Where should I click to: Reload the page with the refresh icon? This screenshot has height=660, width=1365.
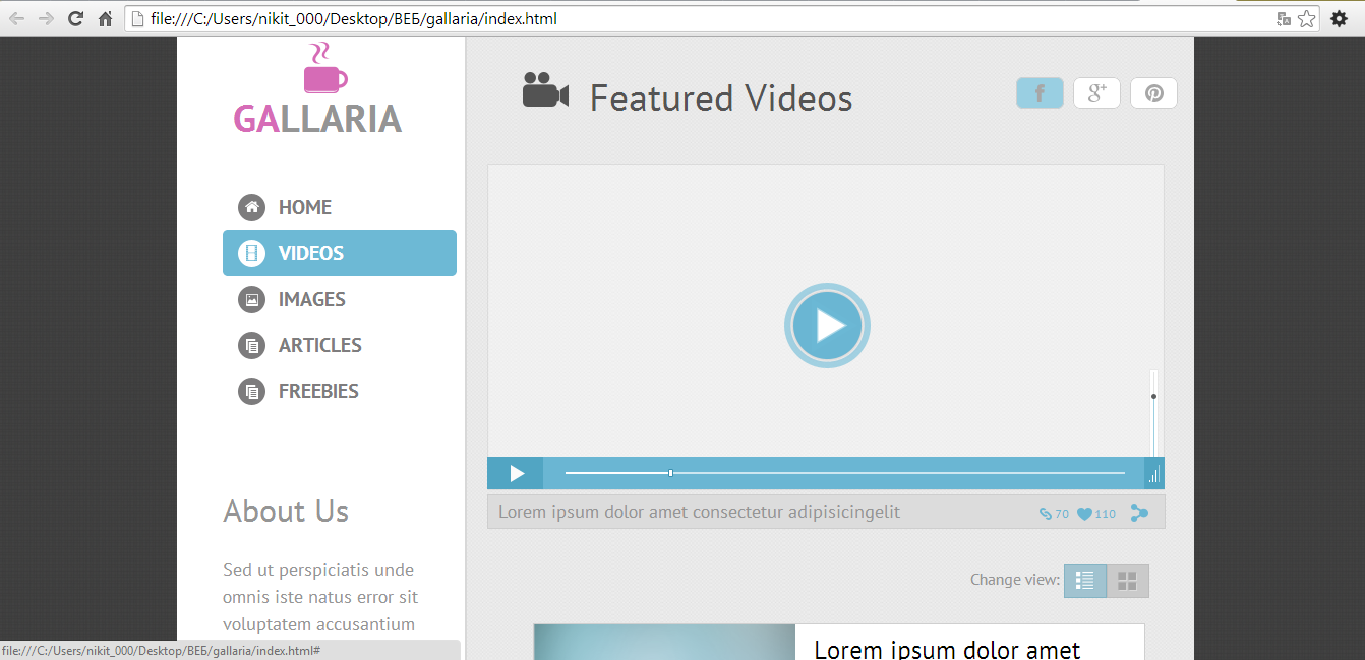pos(75,18)
